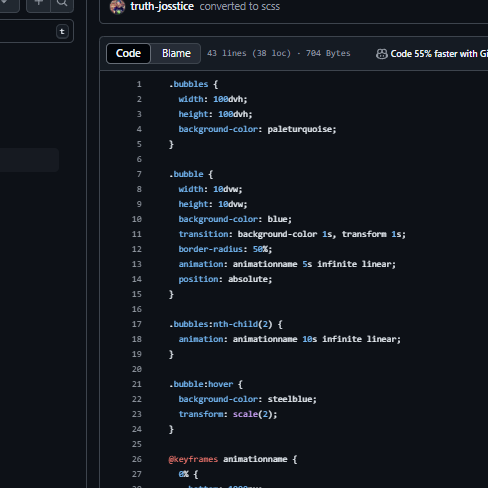
Task: Click line number 4
Action: 139,129
